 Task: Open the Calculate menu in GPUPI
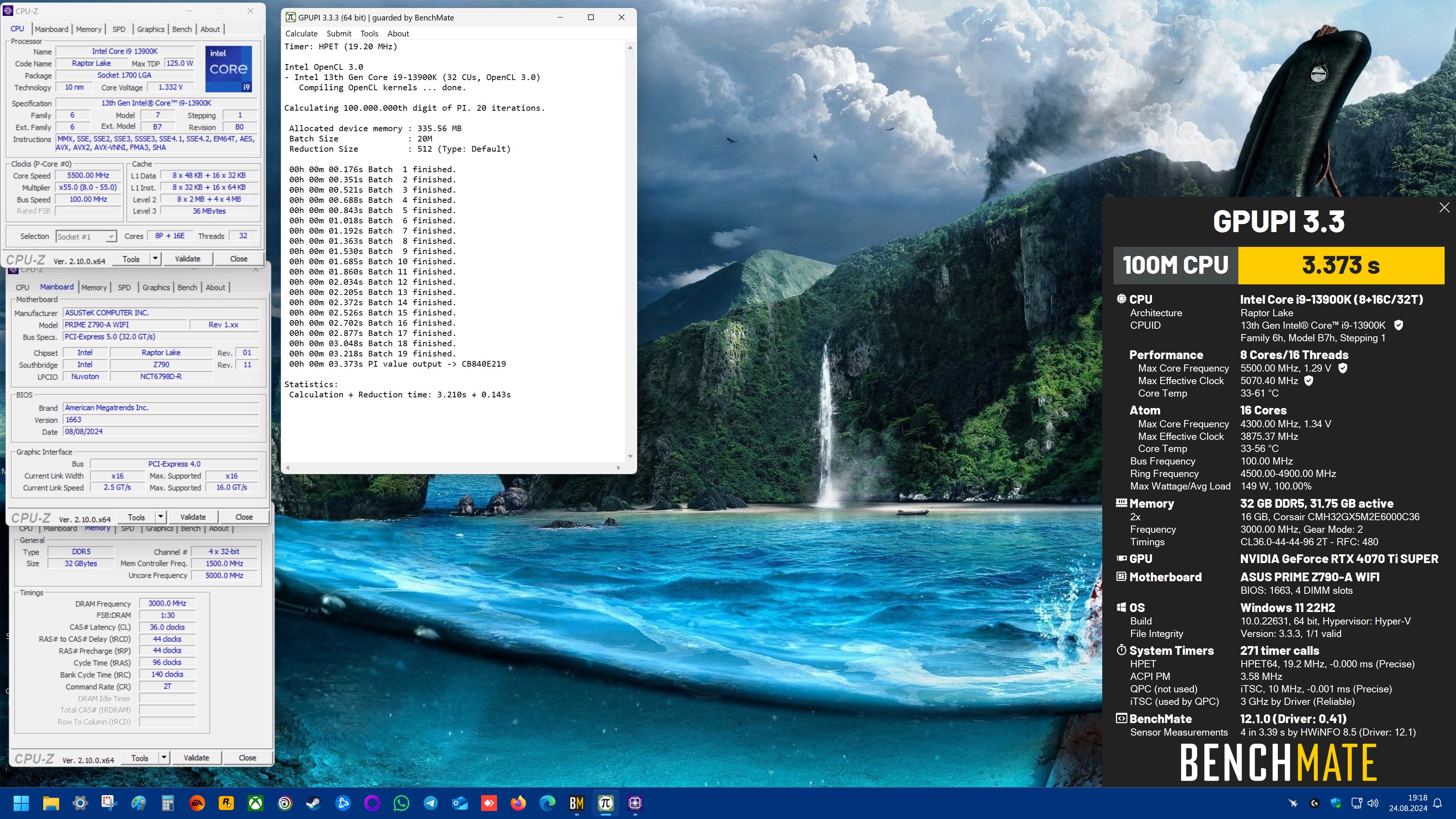301,33
